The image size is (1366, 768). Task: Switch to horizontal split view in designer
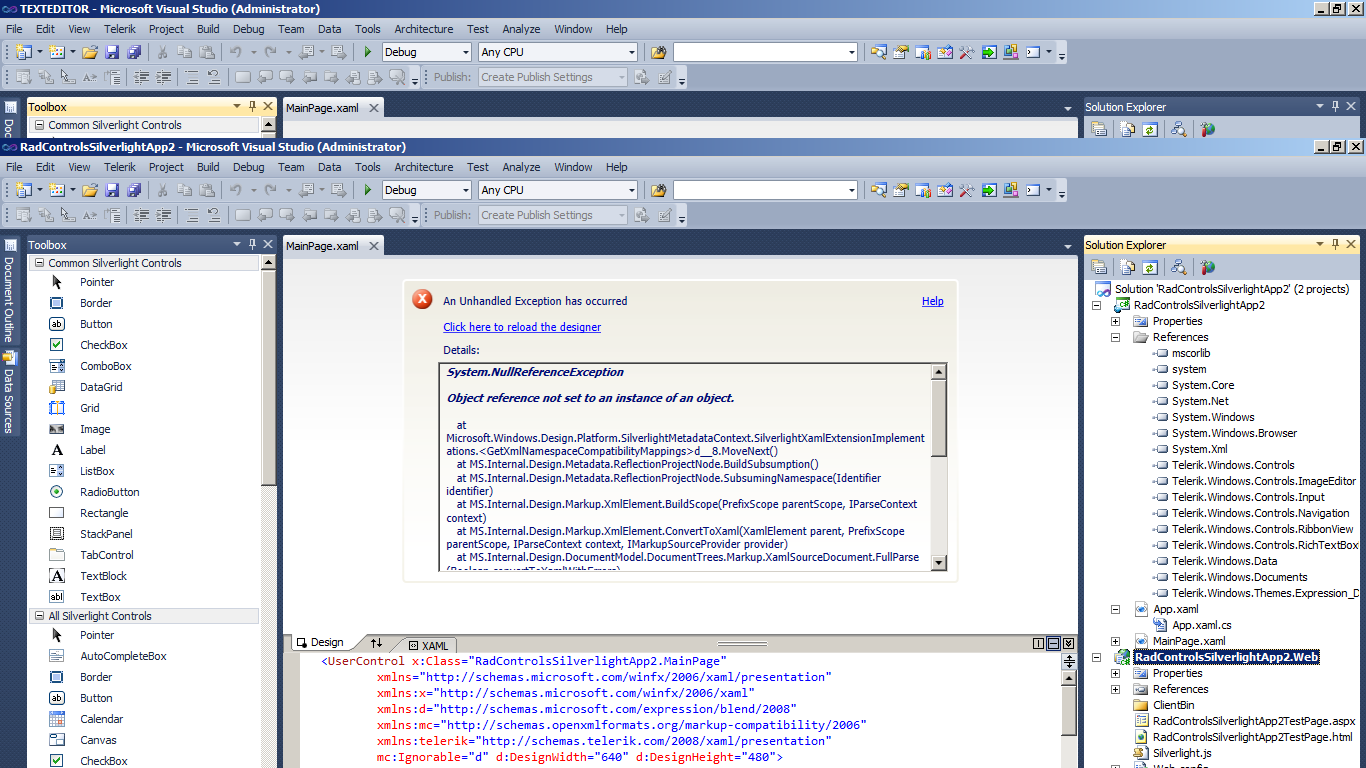1053,643
